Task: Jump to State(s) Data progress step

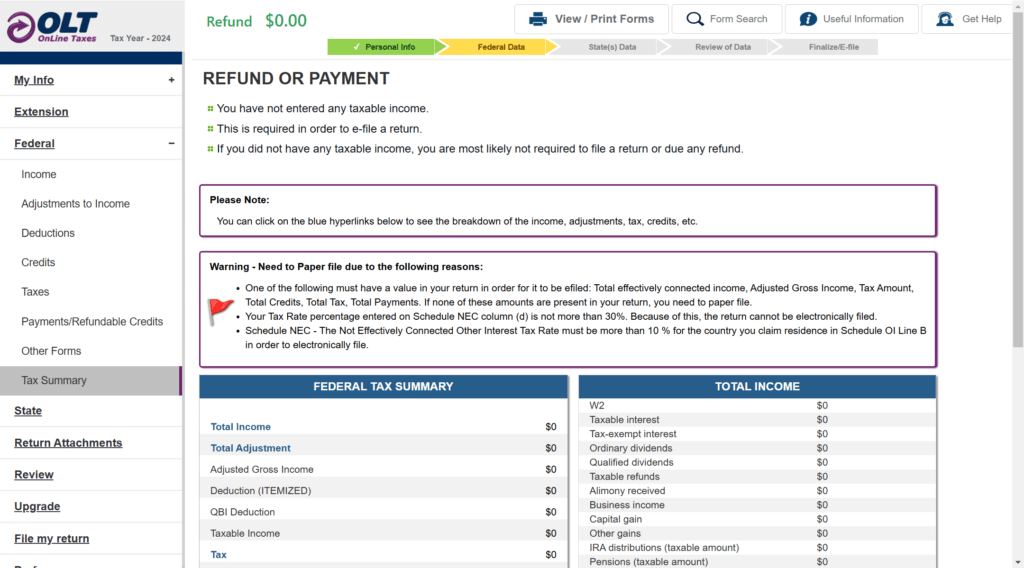Action: coord(604,47)
